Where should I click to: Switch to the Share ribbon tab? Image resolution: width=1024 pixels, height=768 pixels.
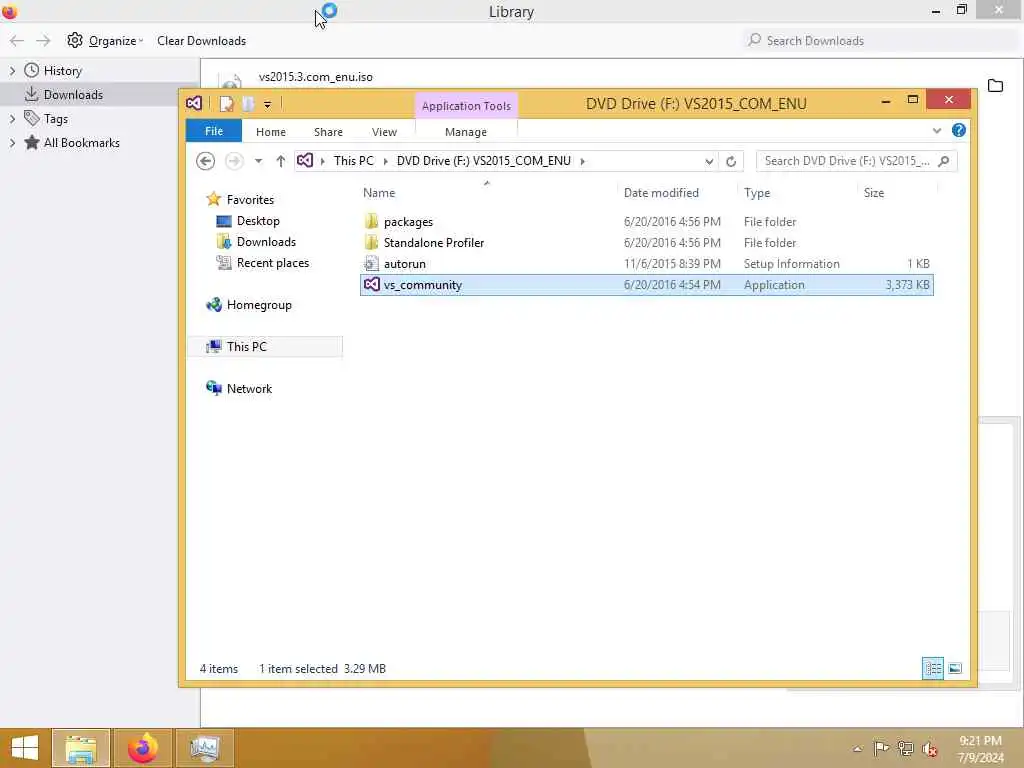328,132
